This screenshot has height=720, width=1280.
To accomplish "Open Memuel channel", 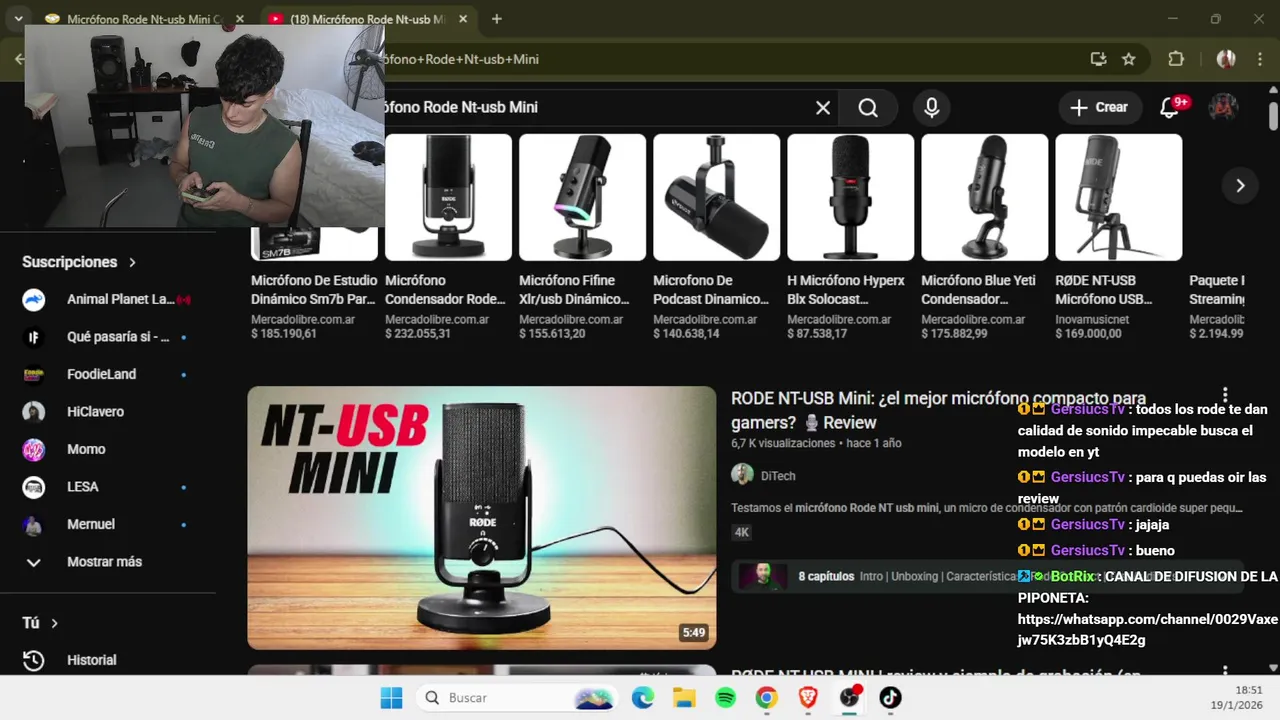I will coord(107,524).
